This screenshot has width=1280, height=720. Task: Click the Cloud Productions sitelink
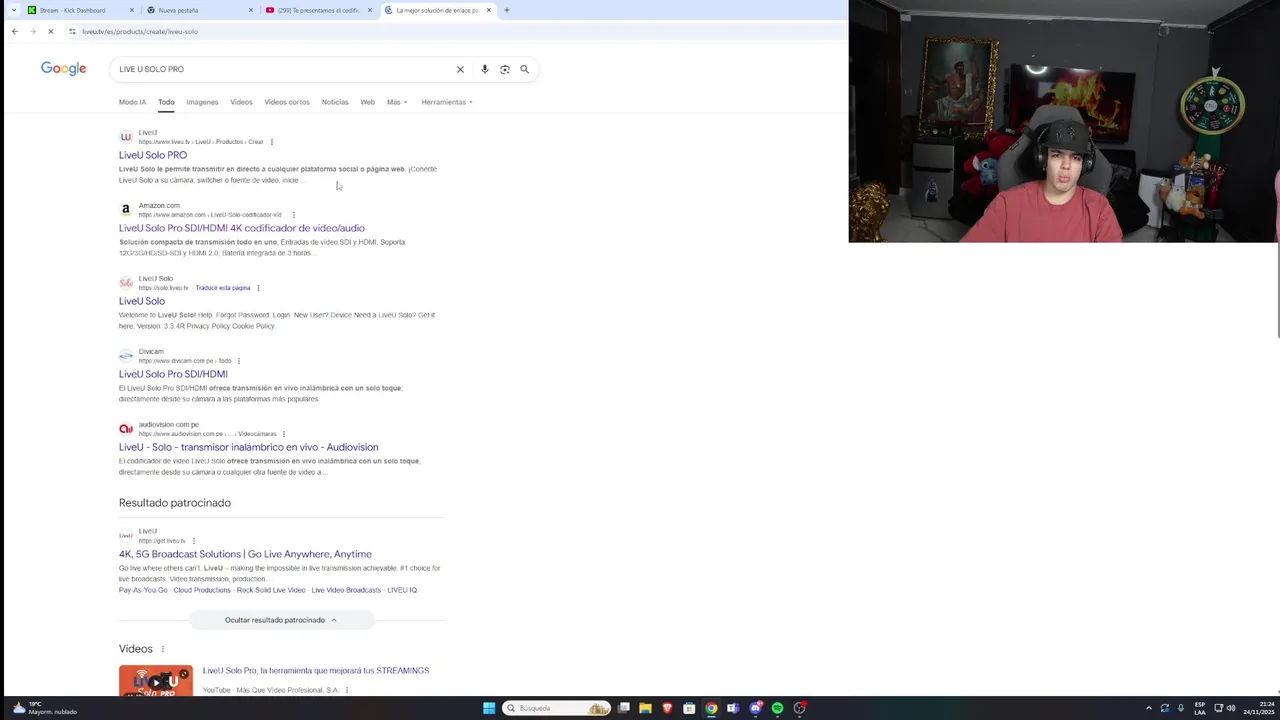(202, 590)
